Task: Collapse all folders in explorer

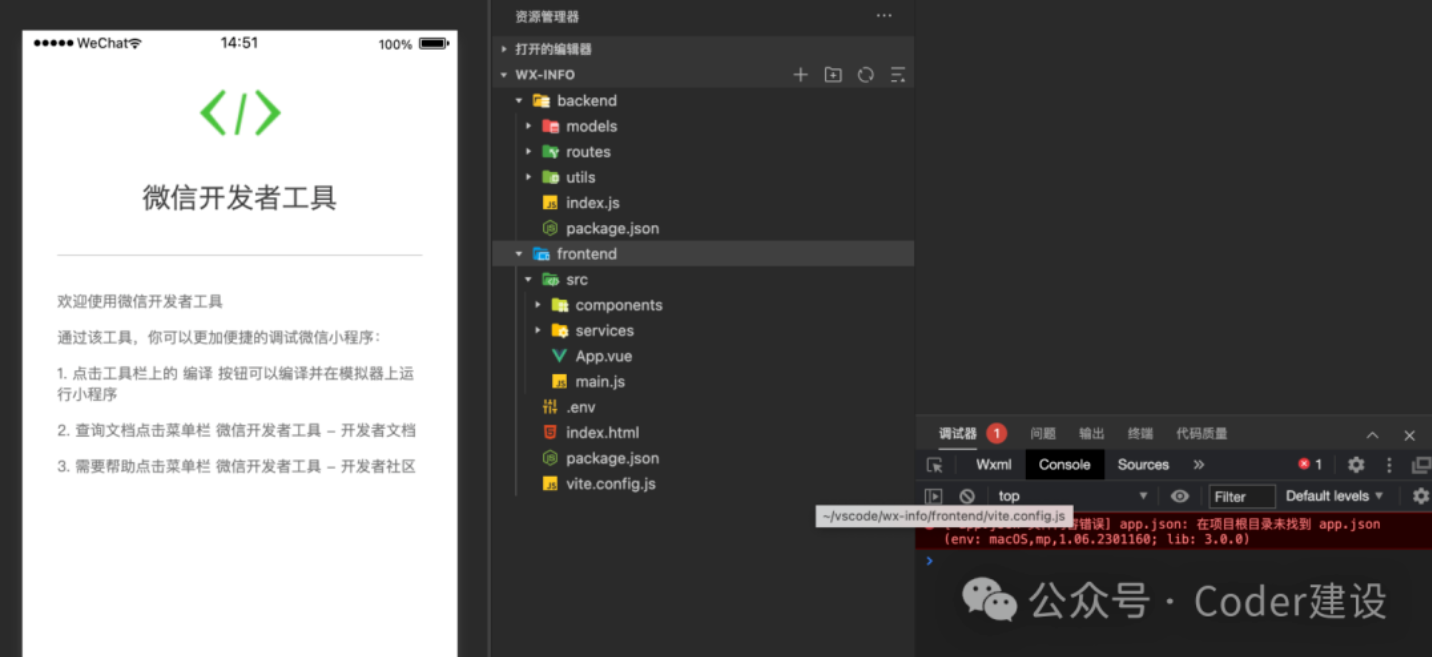Action: click(898, 75)
